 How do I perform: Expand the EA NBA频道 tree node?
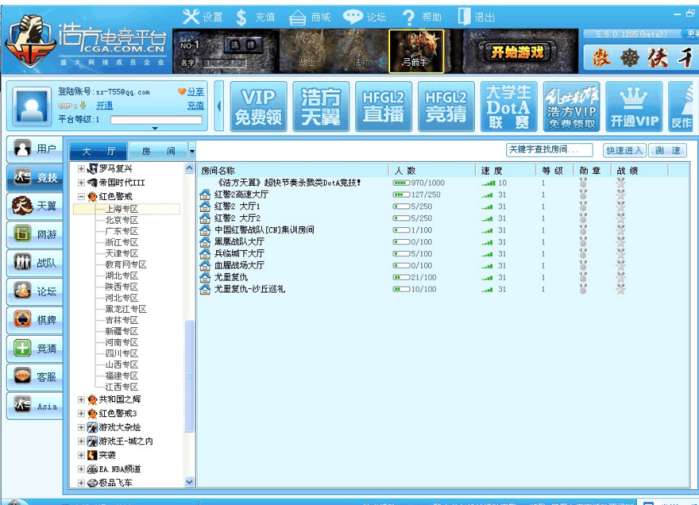(81, 469)
